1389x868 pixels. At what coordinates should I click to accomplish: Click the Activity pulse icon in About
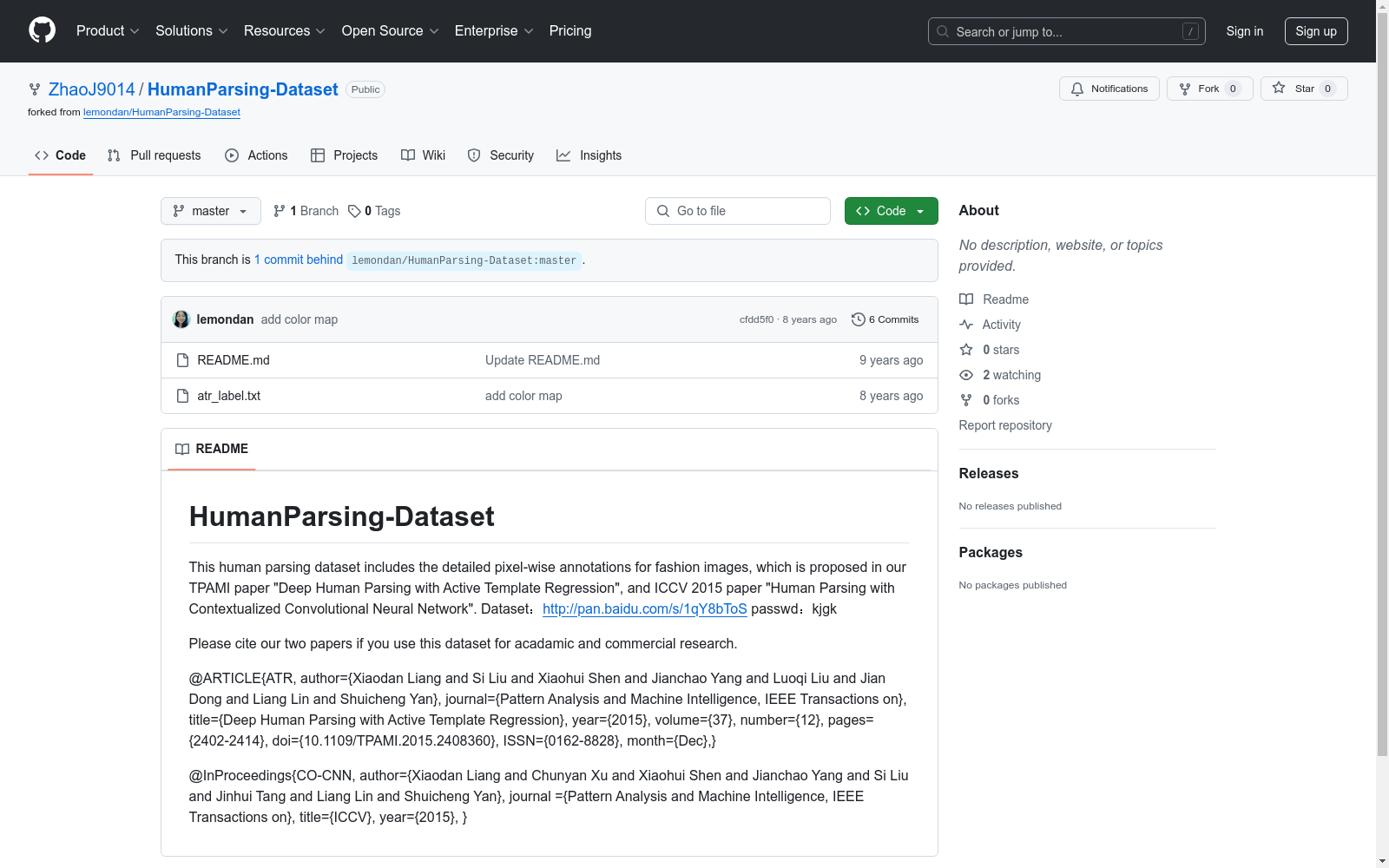[x=966, y=325]
